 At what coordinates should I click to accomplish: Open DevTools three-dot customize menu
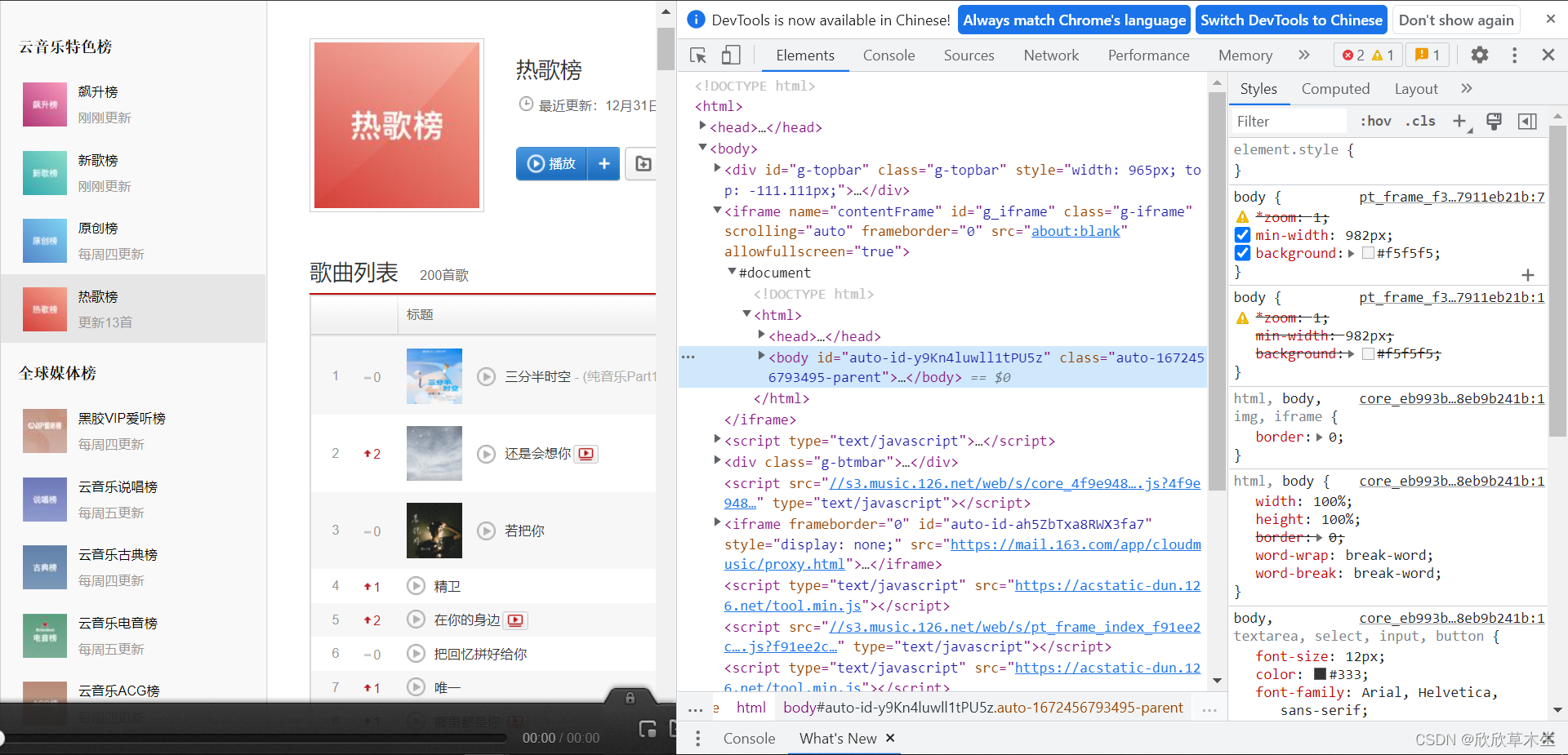(x=1514, y=55)
